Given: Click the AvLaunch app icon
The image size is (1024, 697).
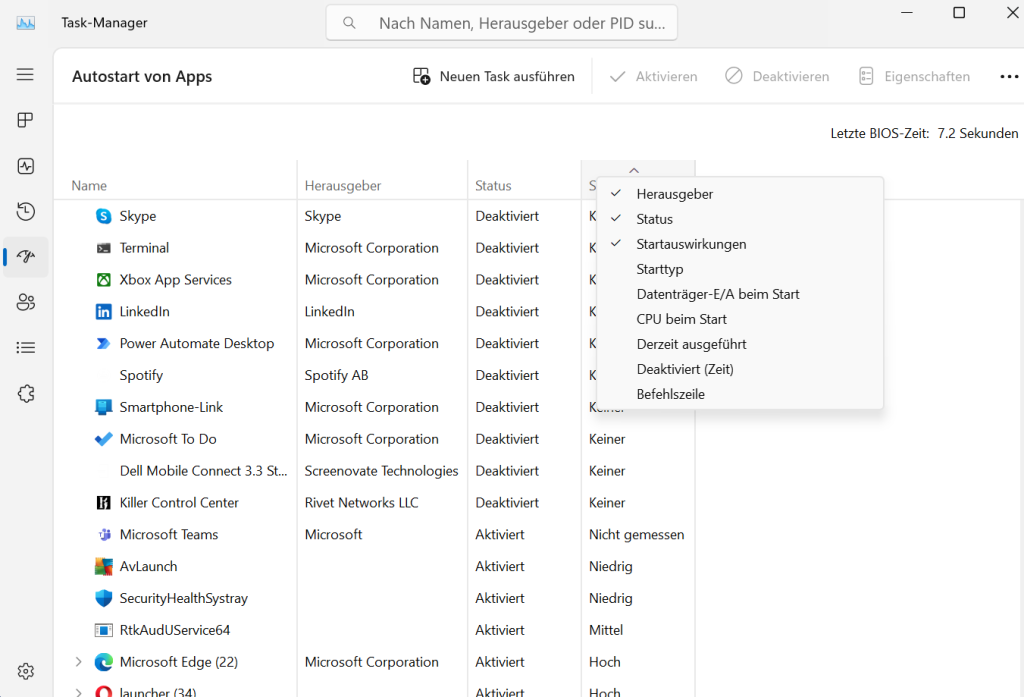Looking at the screenshot, I should click(x=103, y=566).
